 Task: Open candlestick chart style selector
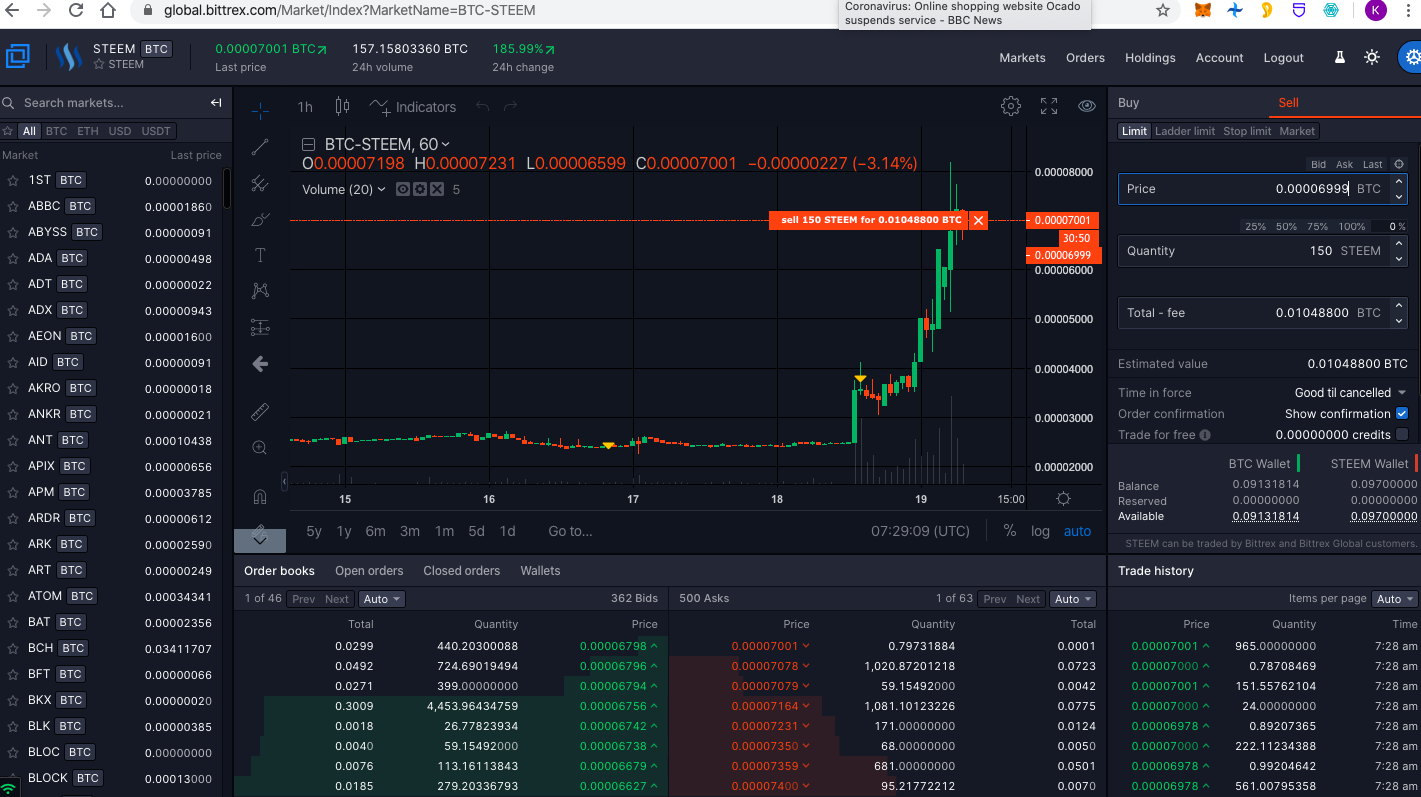[x=342, y=106]
